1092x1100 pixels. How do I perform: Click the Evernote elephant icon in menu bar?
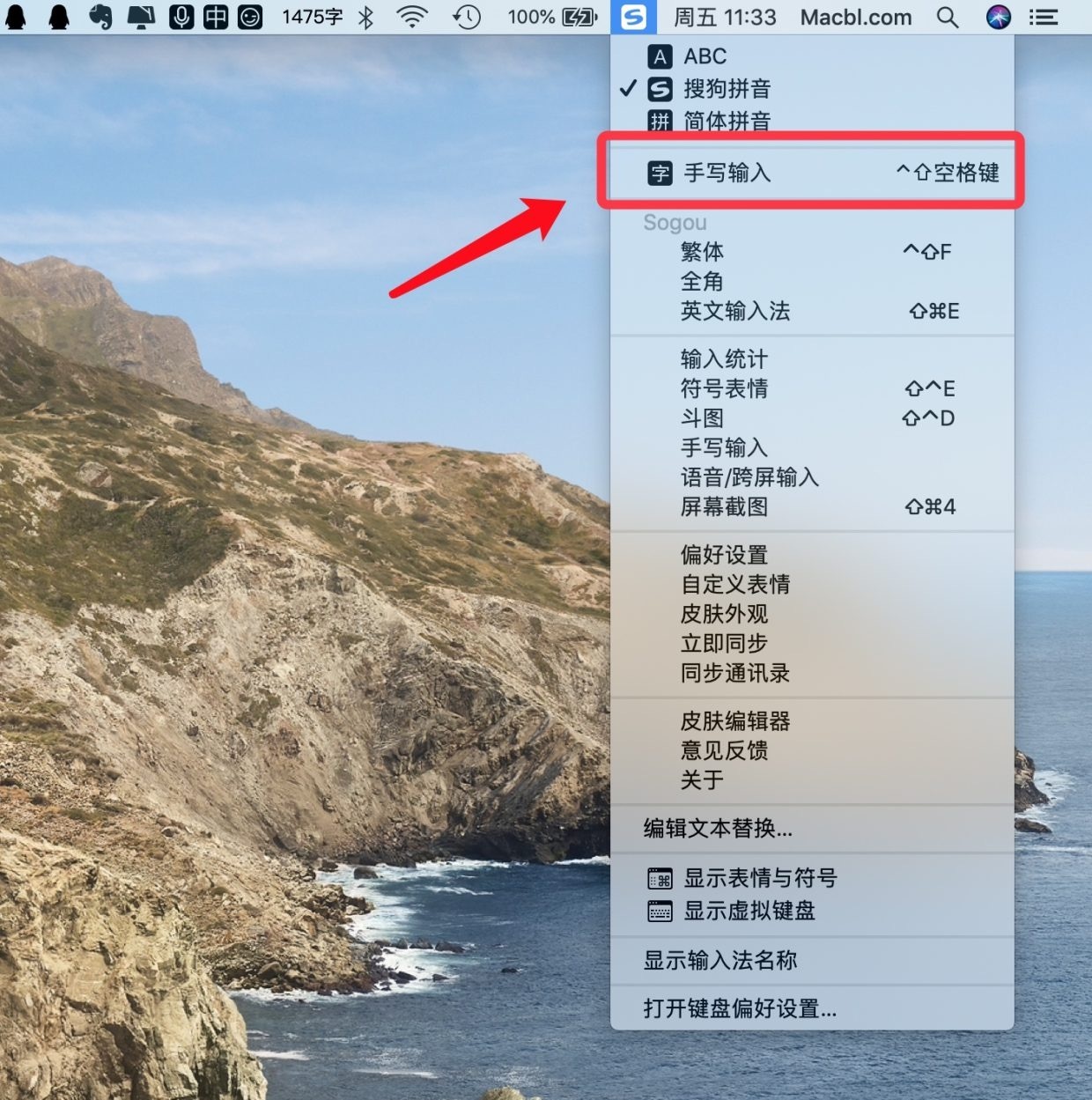tap(100, 17)
